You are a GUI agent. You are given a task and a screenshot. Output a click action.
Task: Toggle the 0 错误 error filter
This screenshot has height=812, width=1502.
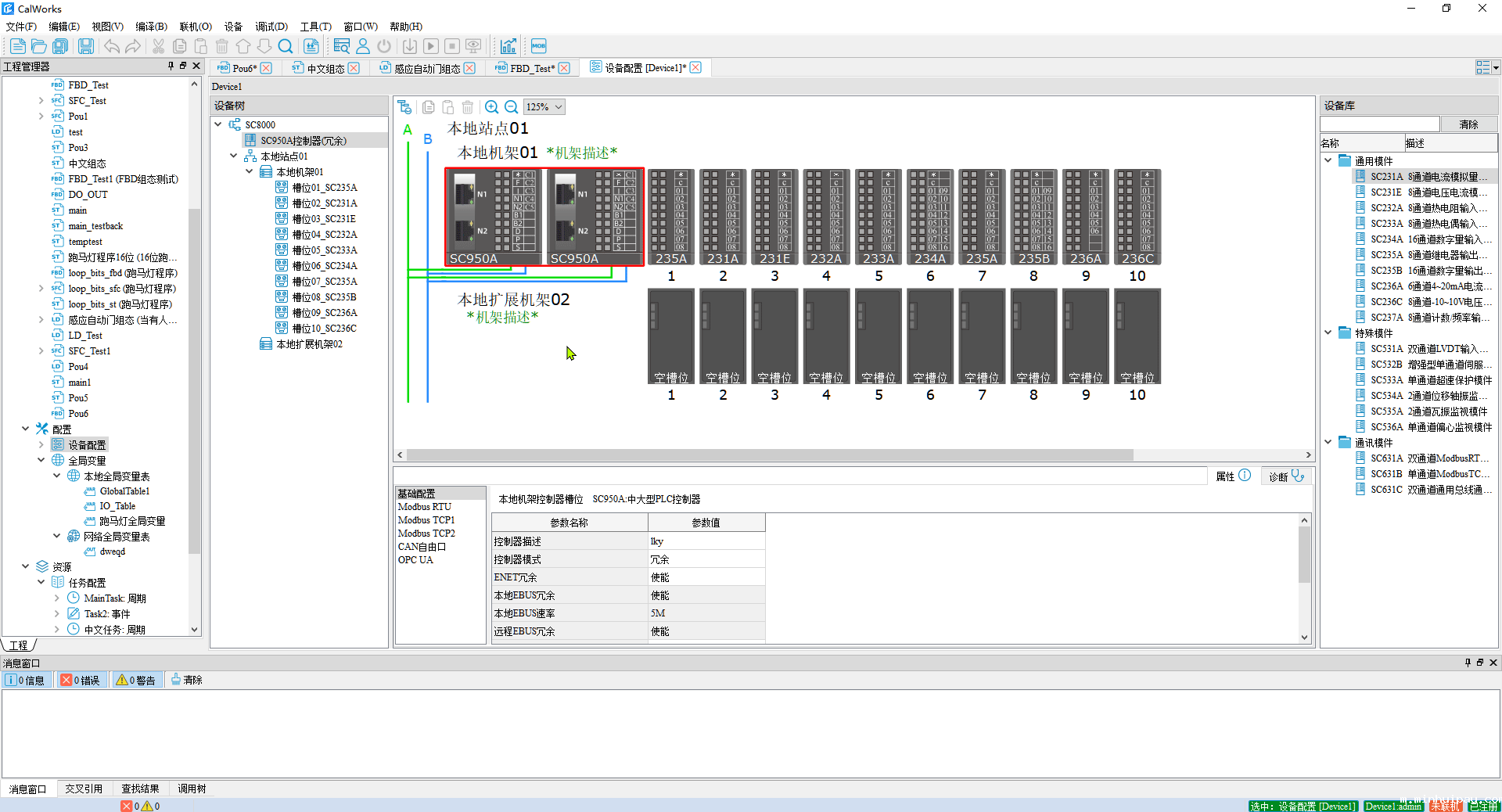click(x=81, y=680)
